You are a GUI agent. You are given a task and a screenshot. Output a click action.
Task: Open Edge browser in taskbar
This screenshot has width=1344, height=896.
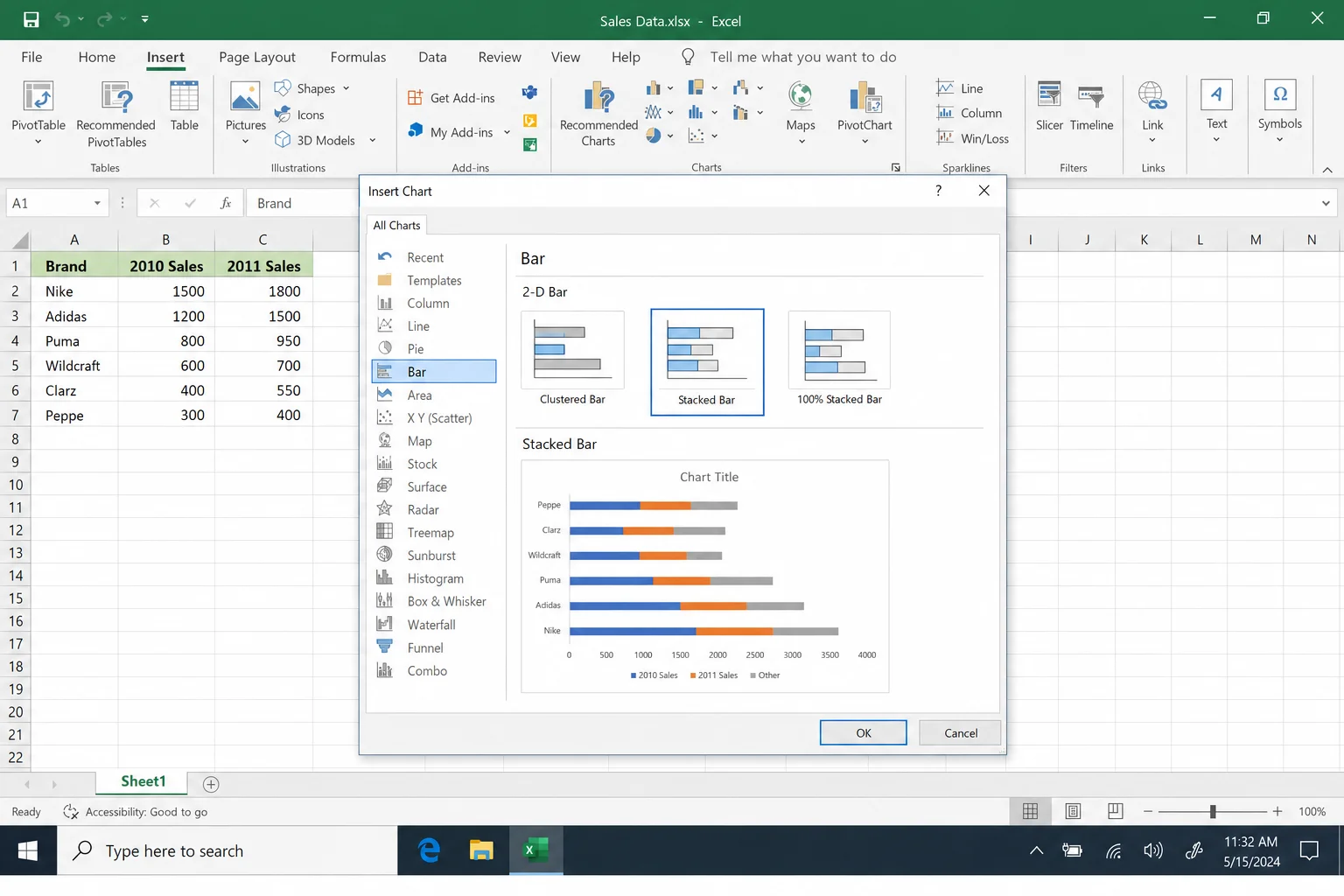pyautogui.click(x=429, y=850)
